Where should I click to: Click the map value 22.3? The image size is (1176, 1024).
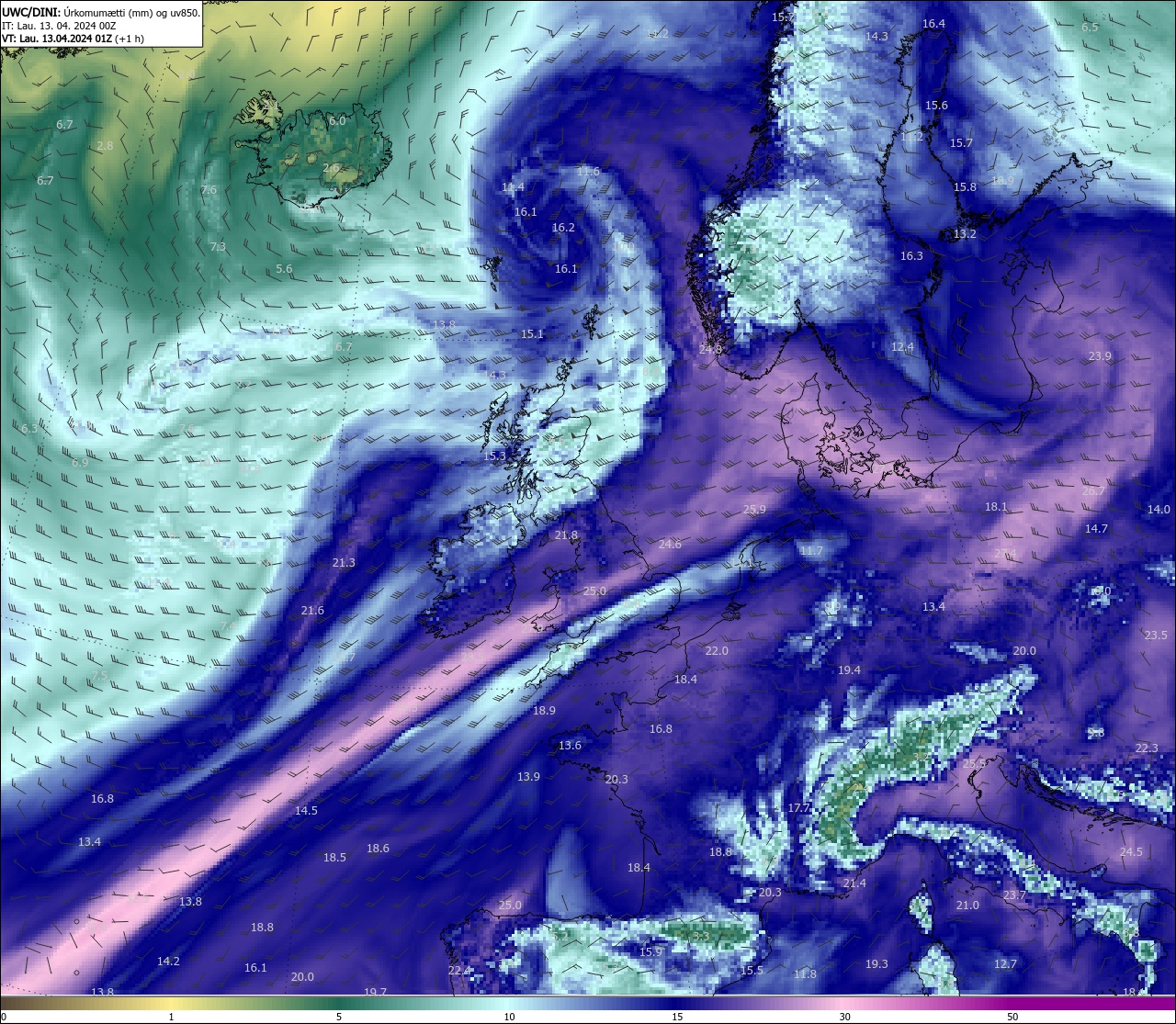(1147, 748)
